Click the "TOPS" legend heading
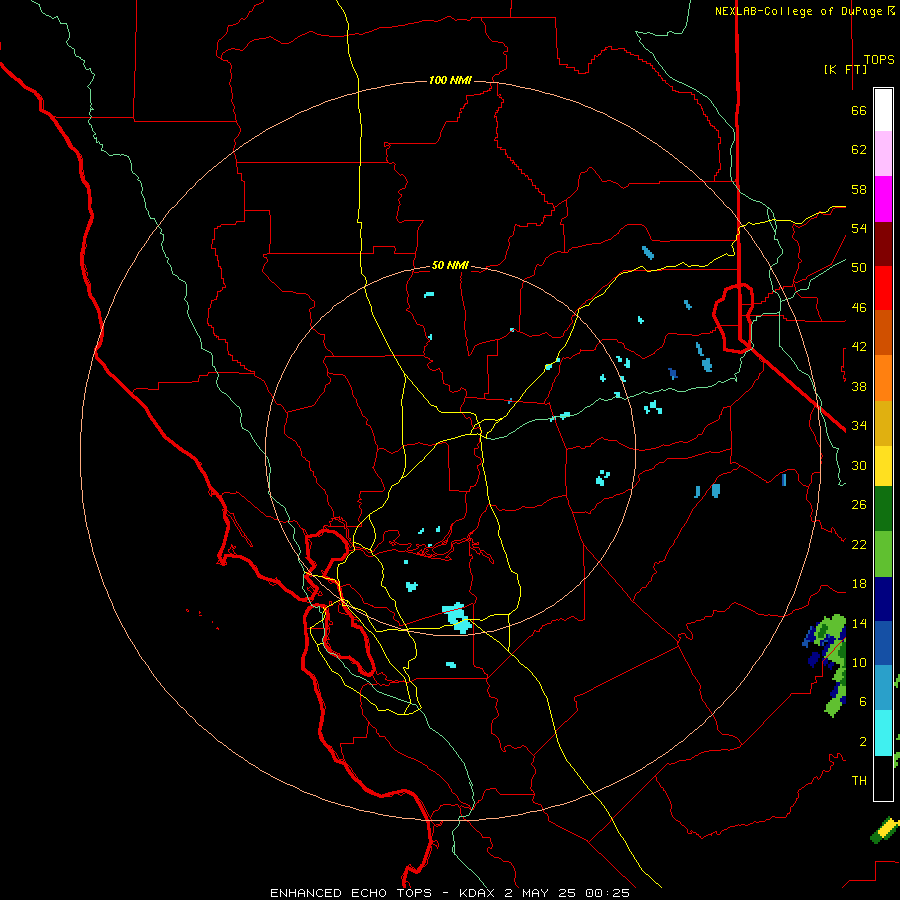 879,60
